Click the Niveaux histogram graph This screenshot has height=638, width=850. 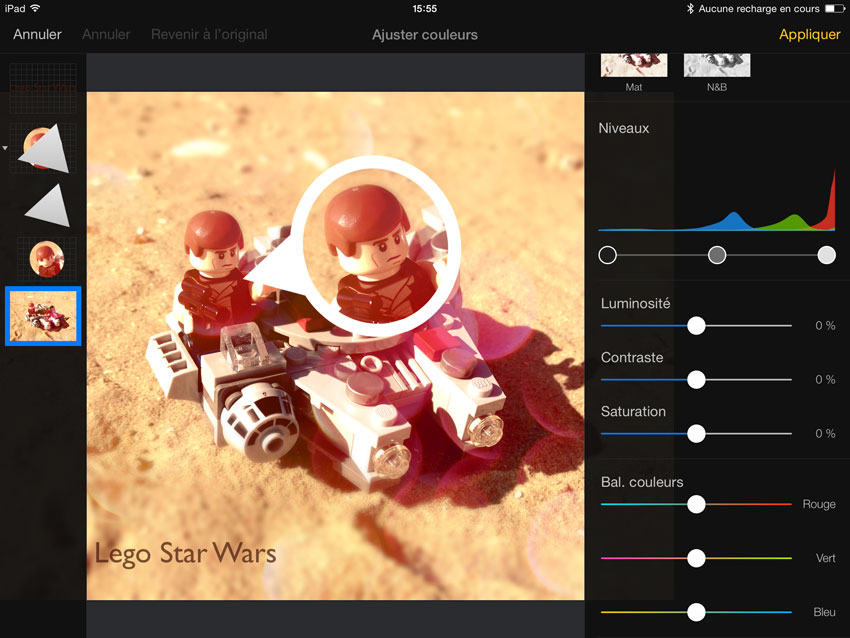click(x=717, y=199)
